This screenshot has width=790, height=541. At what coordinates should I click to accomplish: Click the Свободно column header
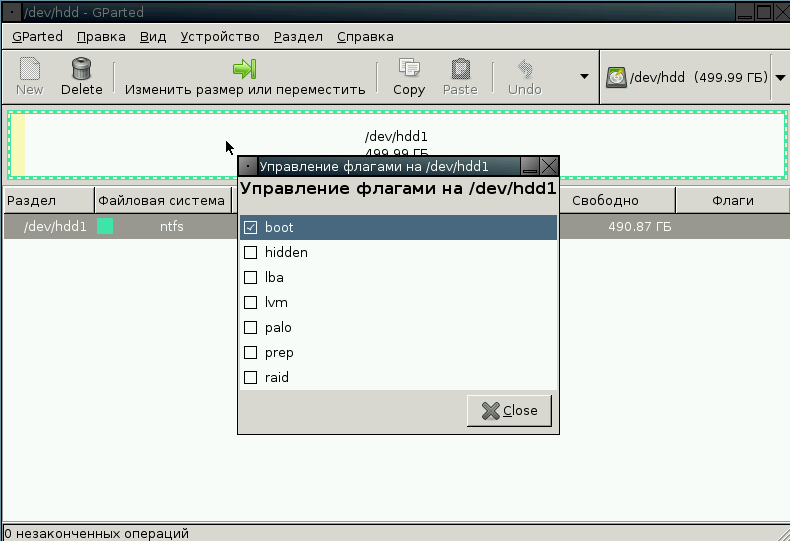point(617,200)
